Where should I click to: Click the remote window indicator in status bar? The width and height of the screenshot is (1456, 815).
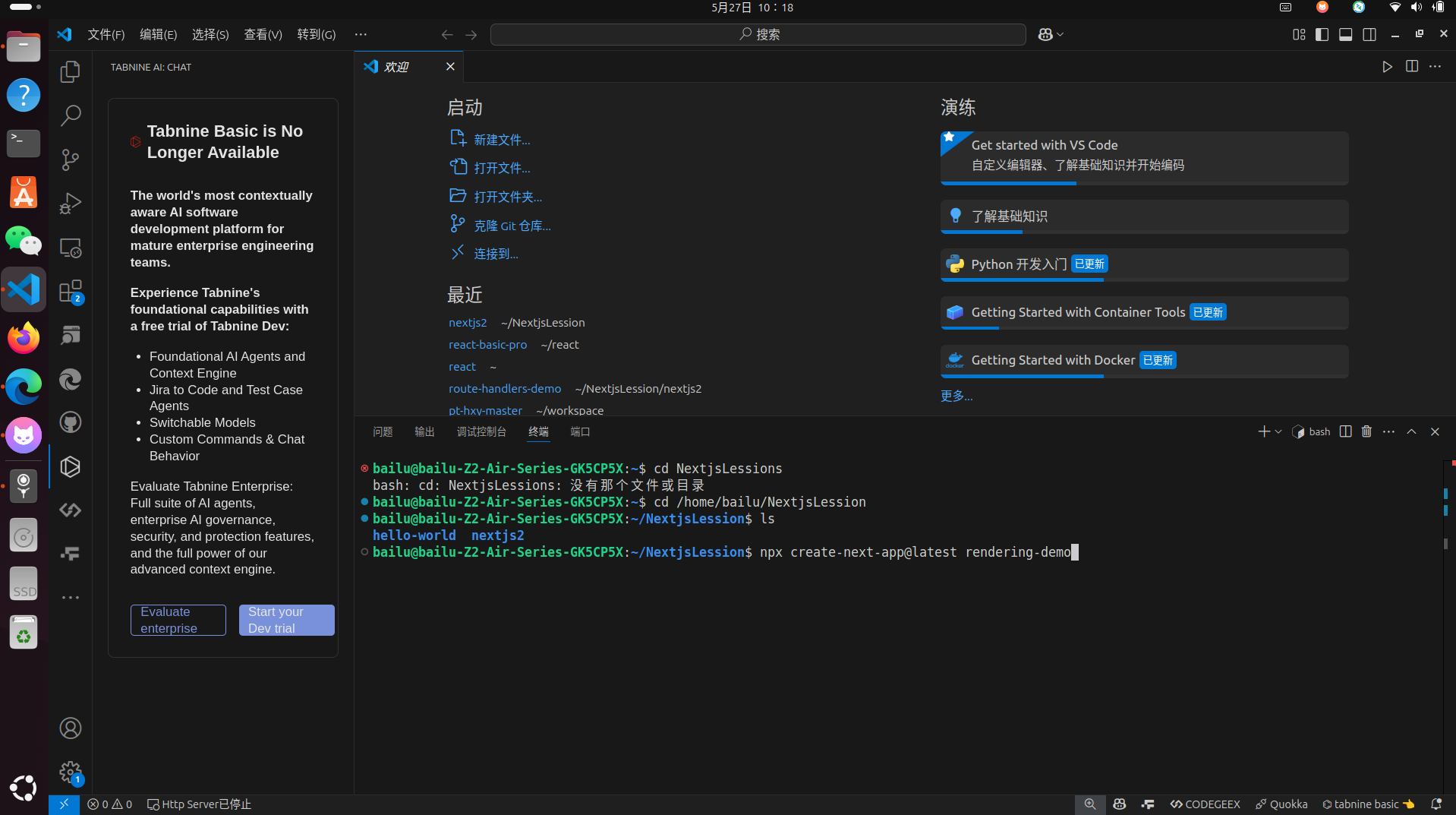point(64,804)
